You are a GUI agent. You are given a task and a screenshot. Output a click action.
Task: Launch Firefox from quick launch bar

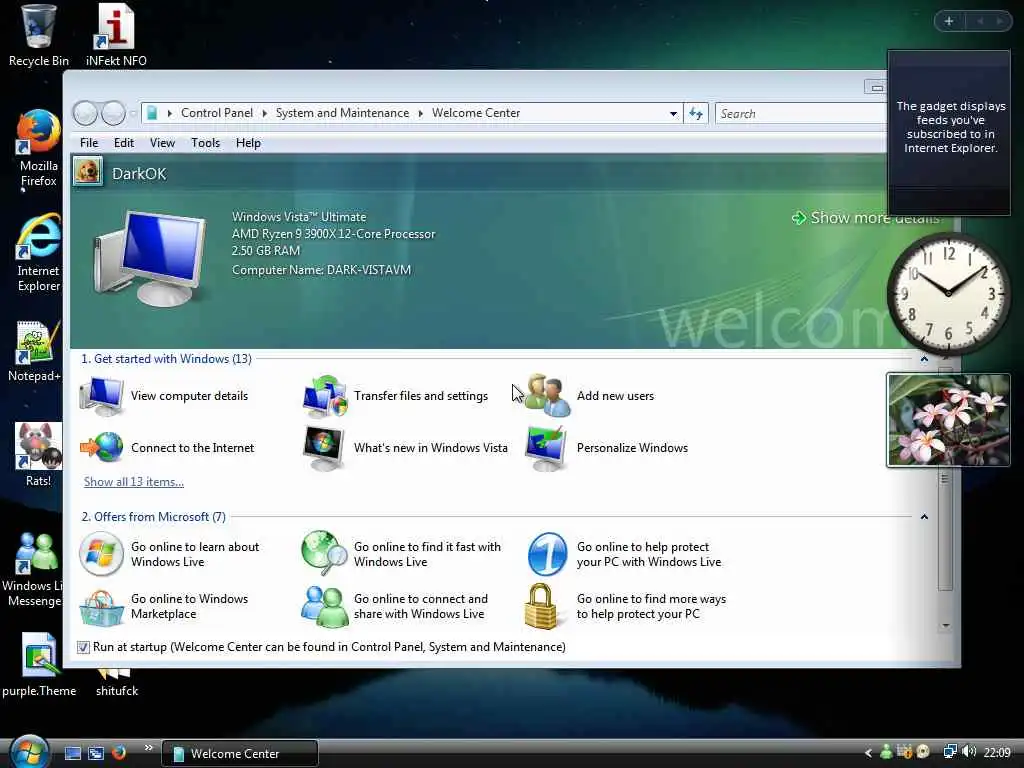coord(119,752)
